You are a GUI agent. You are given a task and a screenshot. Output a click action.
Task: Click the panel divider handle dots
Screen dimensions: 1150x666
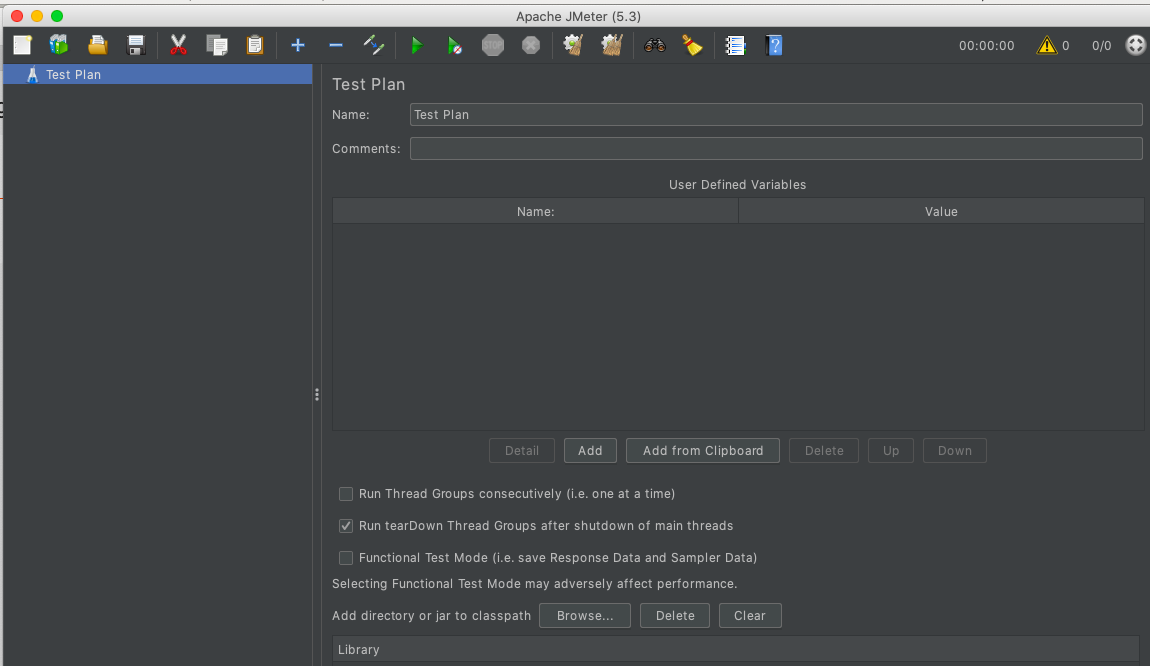coord(317,395)
